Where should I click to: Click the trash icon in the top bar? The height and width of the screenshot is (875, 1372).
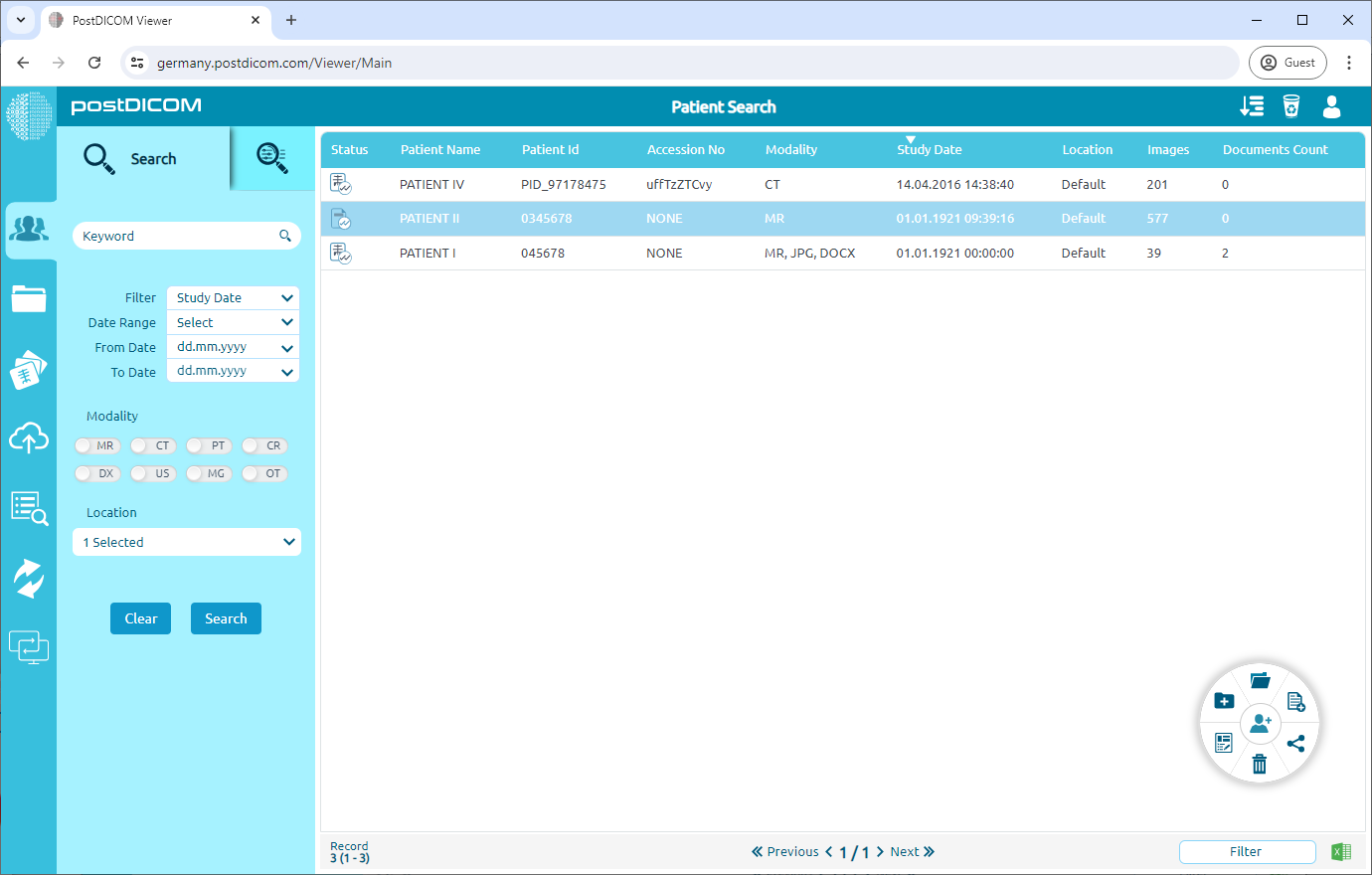point(1291,106)
